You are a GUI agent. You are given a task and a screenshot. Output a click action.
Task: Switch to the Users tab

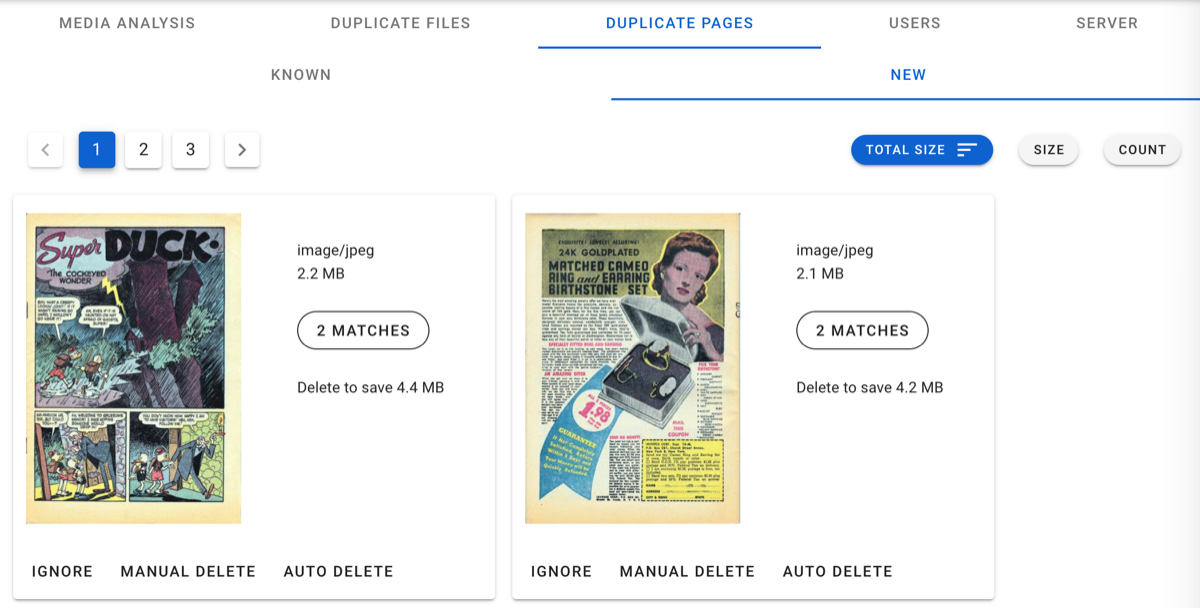[913, 22]
